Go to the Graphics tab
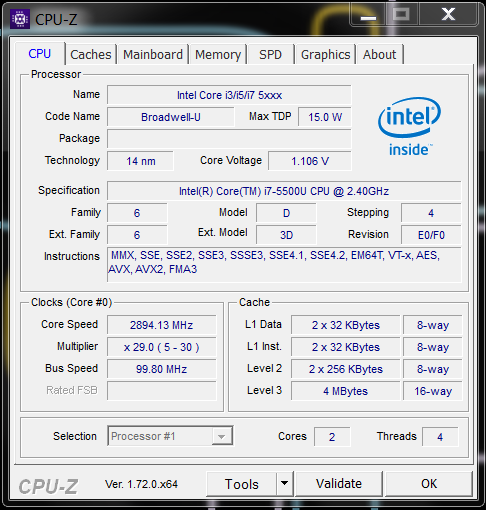The height and width of the screenshot is (510, 486). [325, 54]
